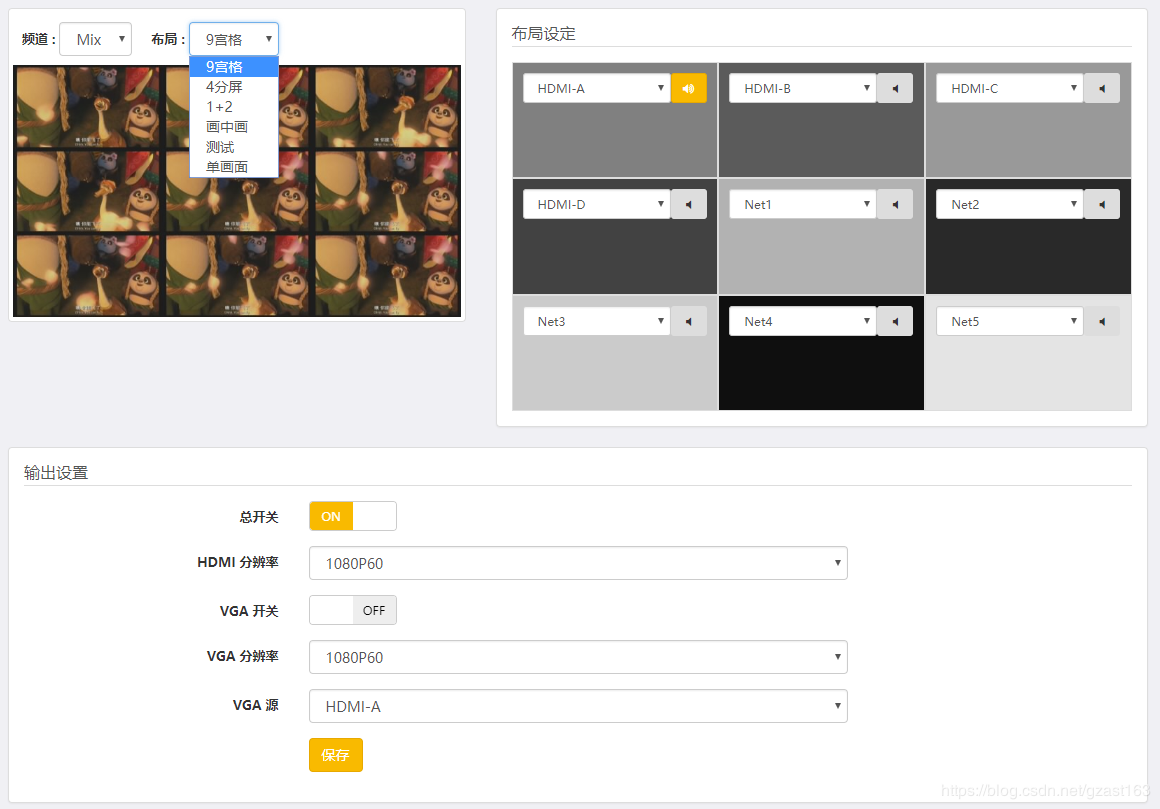Select 单画面 in the layout list

[x=234, y=167]
